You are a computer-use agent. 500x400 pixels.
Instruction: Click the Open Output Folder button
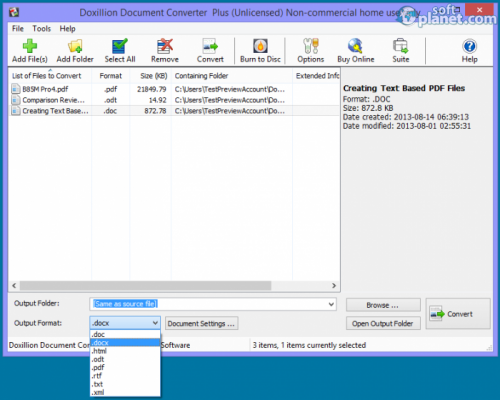point(383,323)
